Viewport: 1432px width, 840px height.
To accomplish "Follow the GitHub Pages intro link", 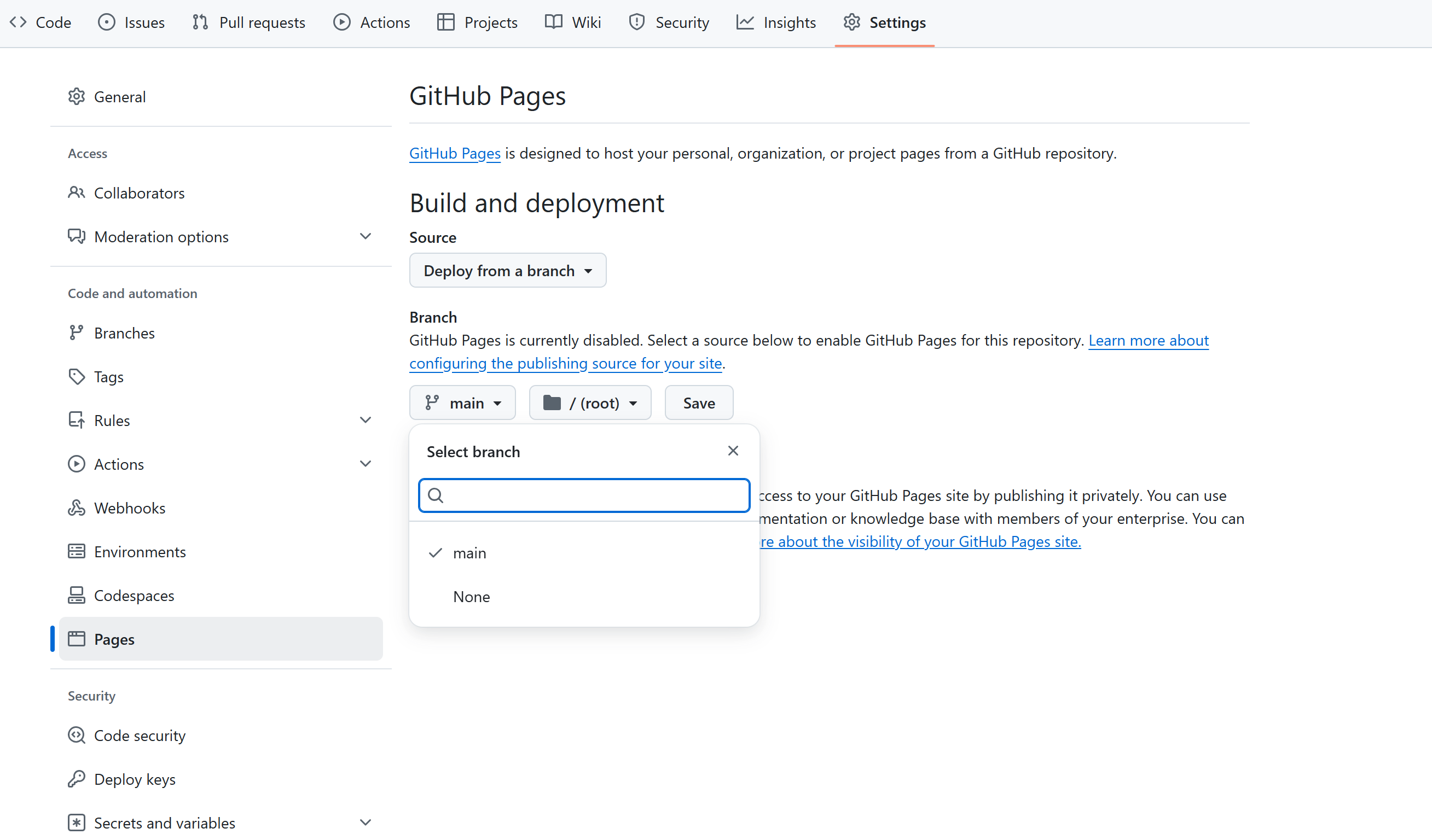I will click(x=455, y=153).
